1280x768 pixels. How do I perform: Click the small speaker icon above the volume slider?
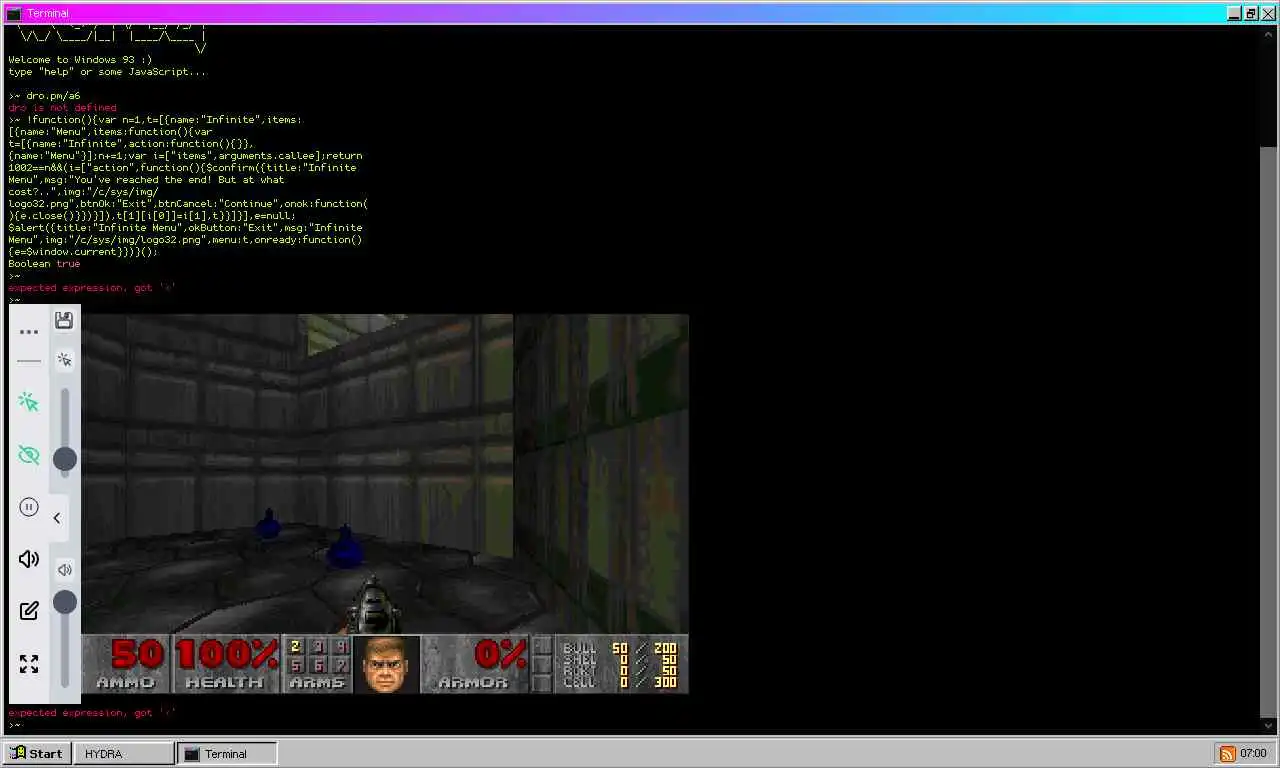[64, 570]
